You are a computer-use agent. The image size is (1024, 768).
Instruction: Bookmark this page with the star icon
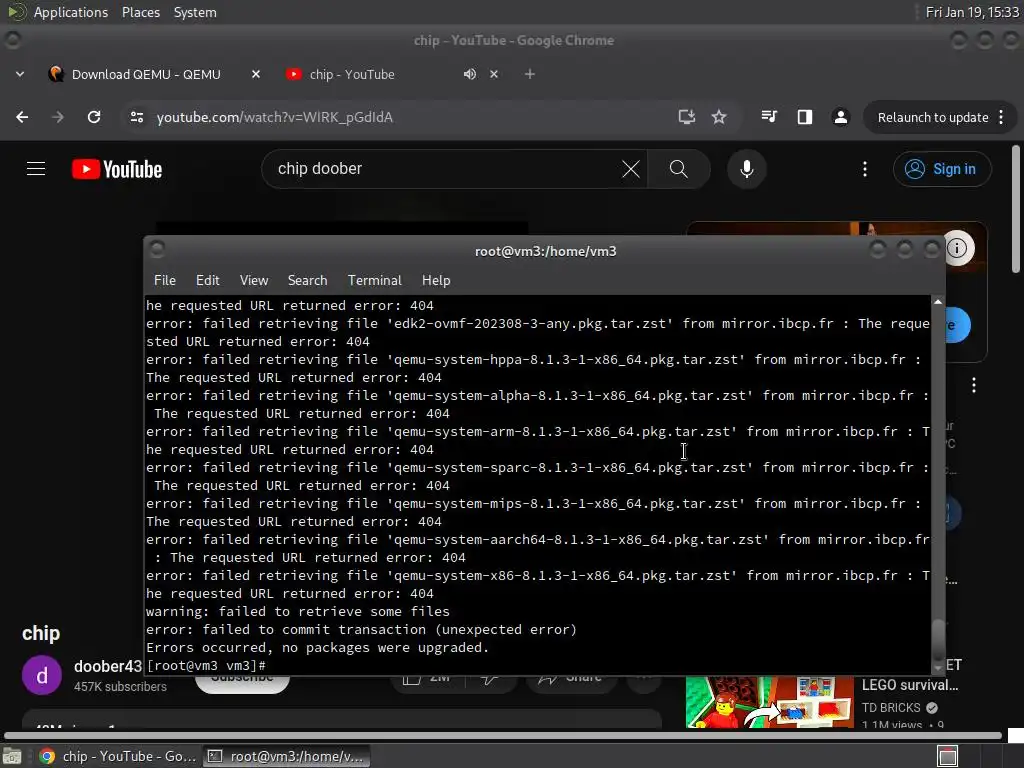(x=719, y=117)
